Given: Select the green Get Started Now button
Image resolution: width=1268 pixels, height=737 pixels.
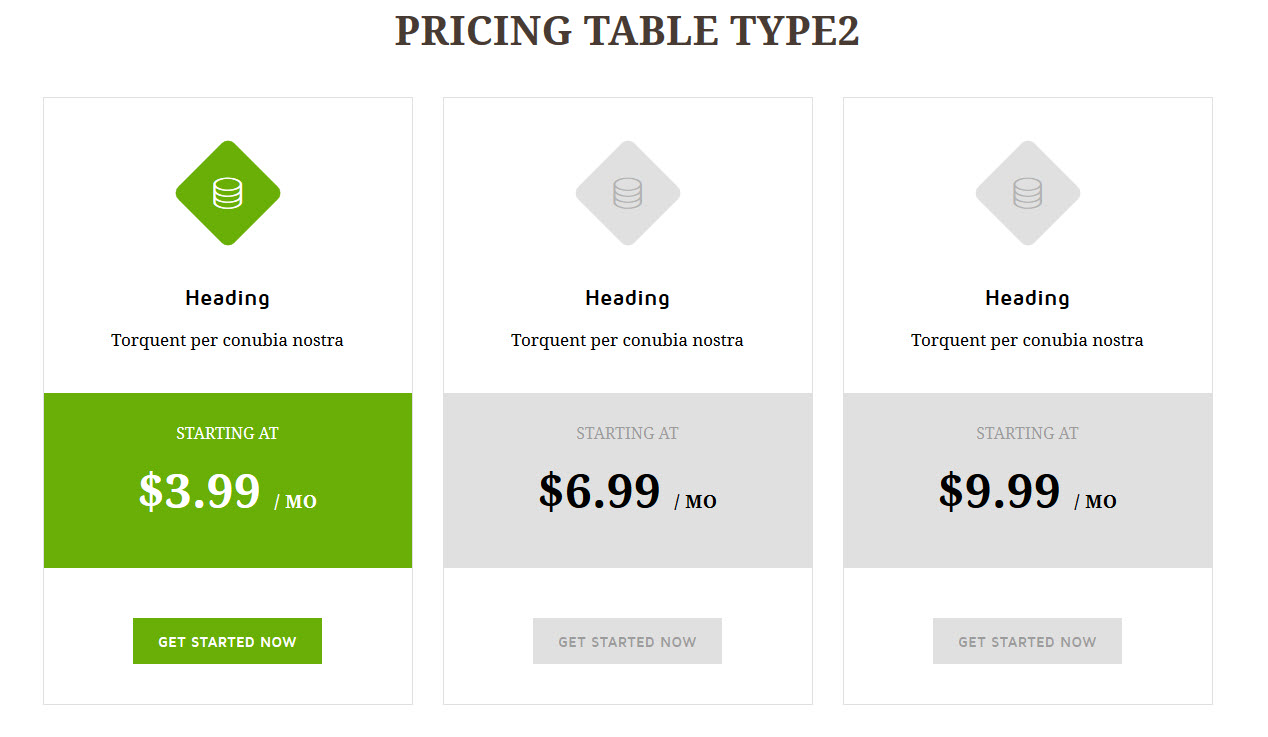Looking at the screenshot, I should tap(227, 641).
